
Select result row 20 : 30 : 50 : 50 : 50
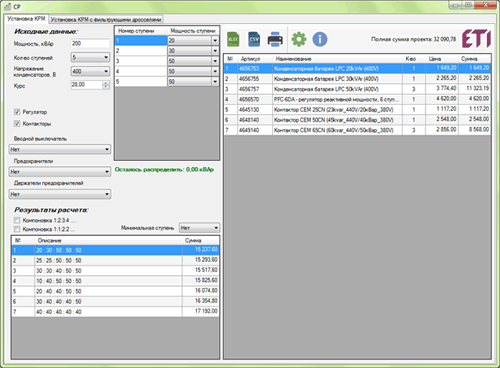115,250
